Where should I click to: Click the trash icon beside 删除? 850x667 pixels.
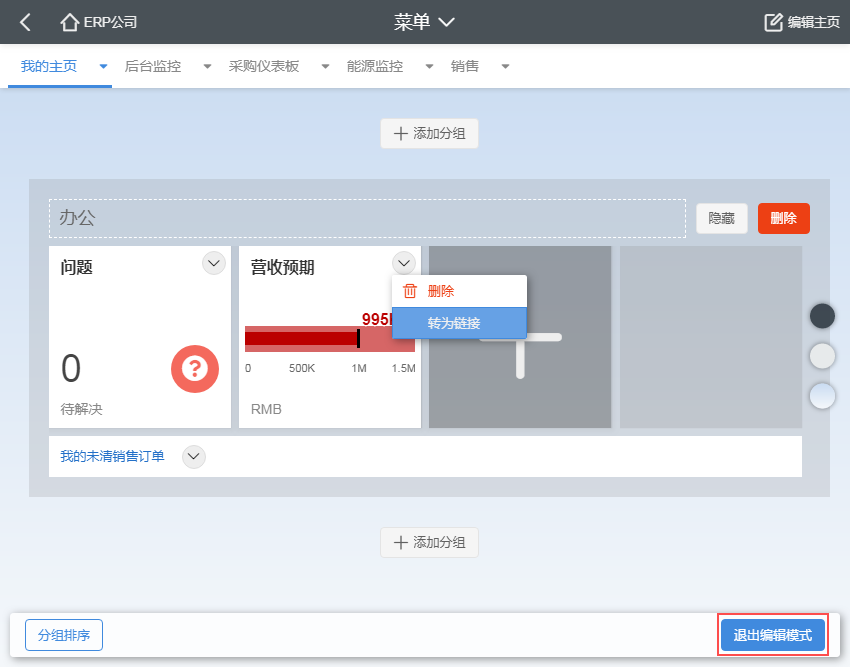click(409, 291)
